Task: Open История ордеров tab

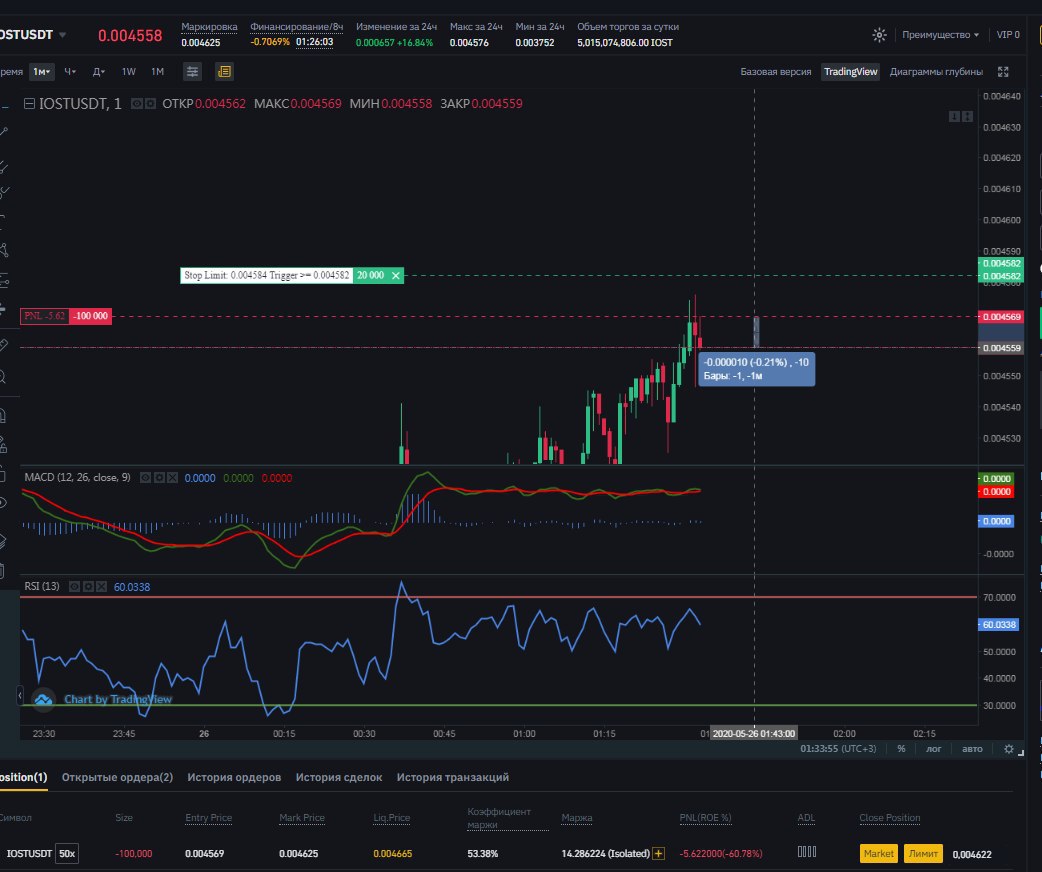Action: pyautogui.click(x=234, y=777)
